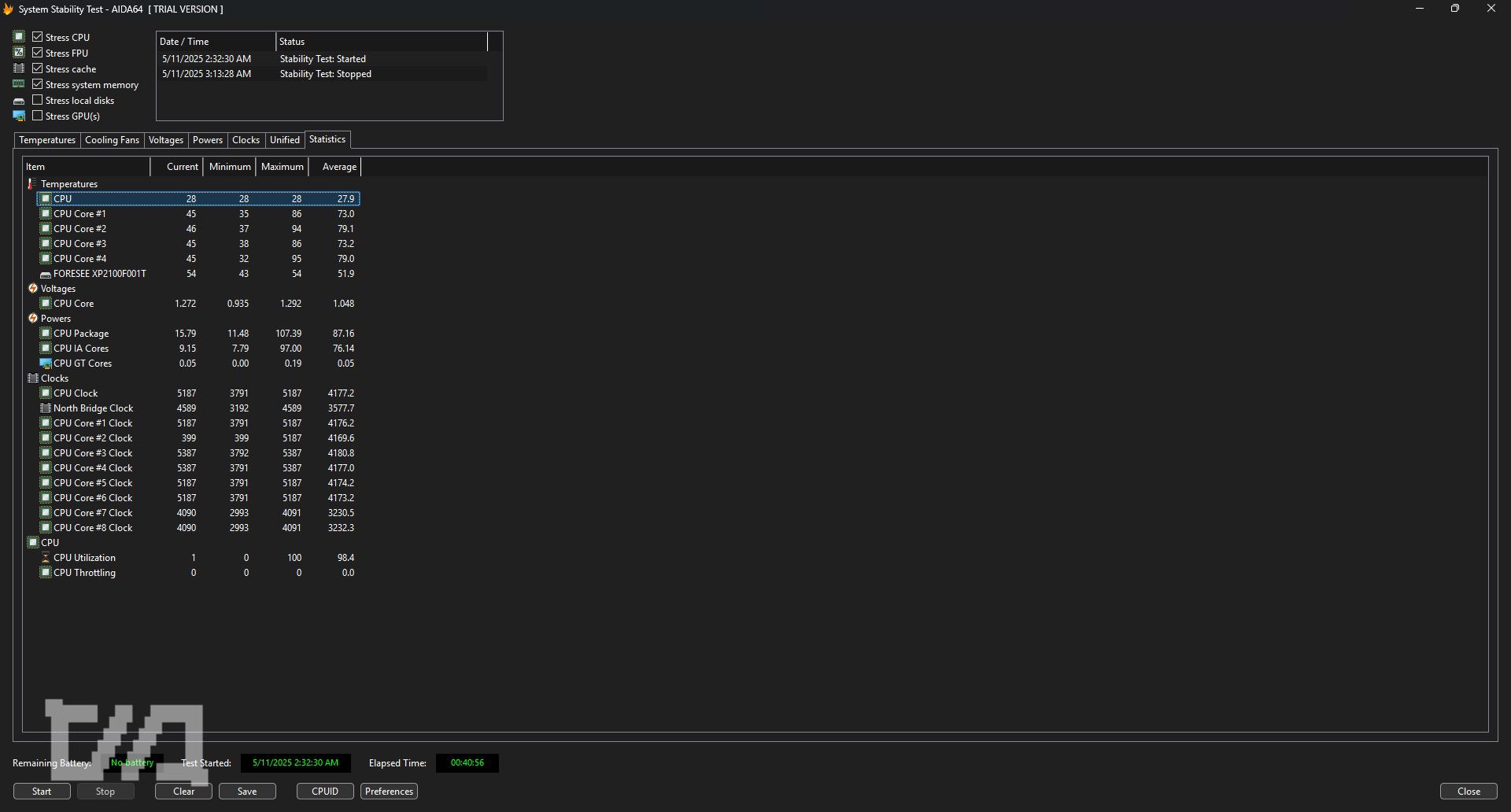This screenshot has height=812, width=1511.
Task: Open the Unified tab
Action: (x=285, y=140)
